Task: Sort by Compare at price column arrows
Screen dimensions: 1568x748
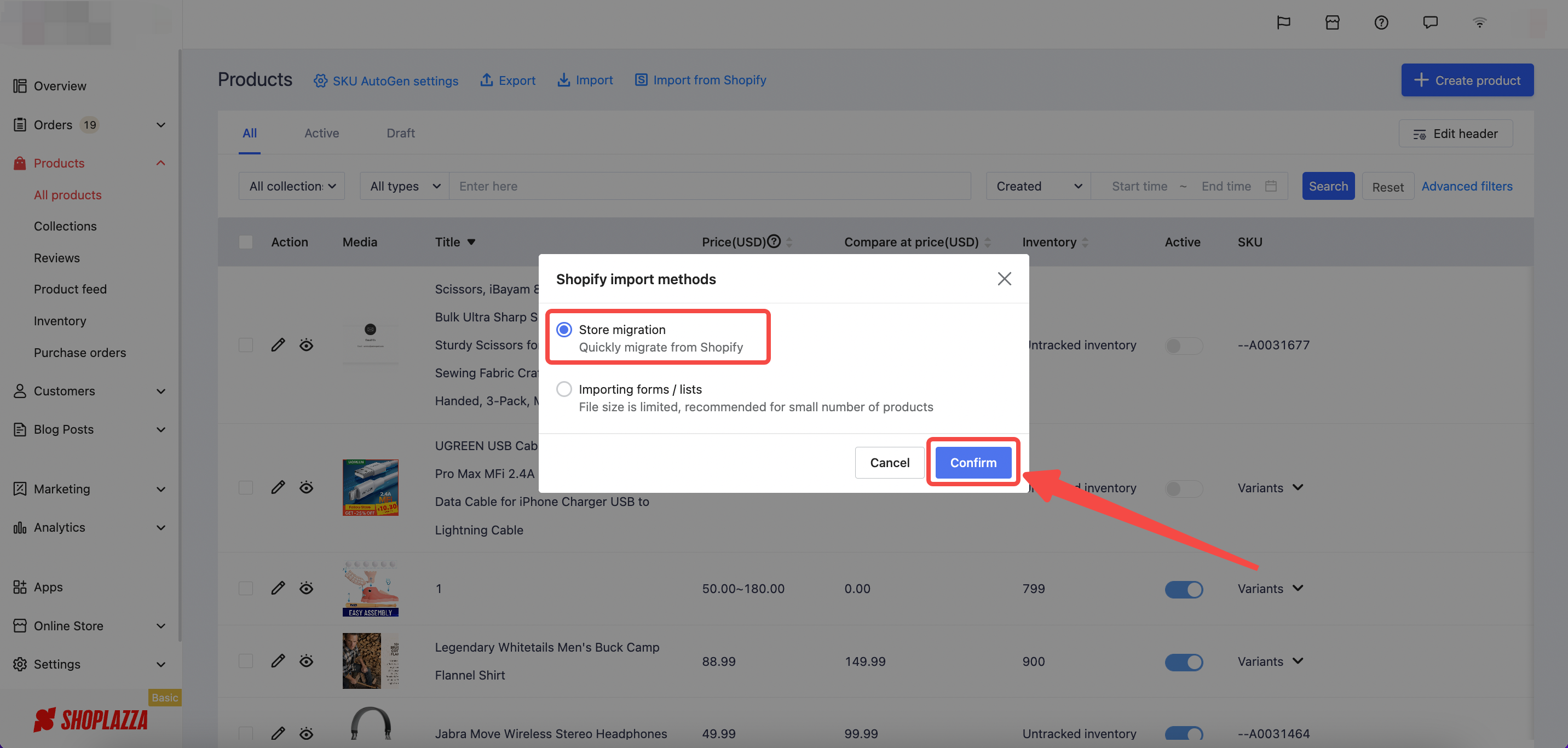Action: tap(987, 242)
